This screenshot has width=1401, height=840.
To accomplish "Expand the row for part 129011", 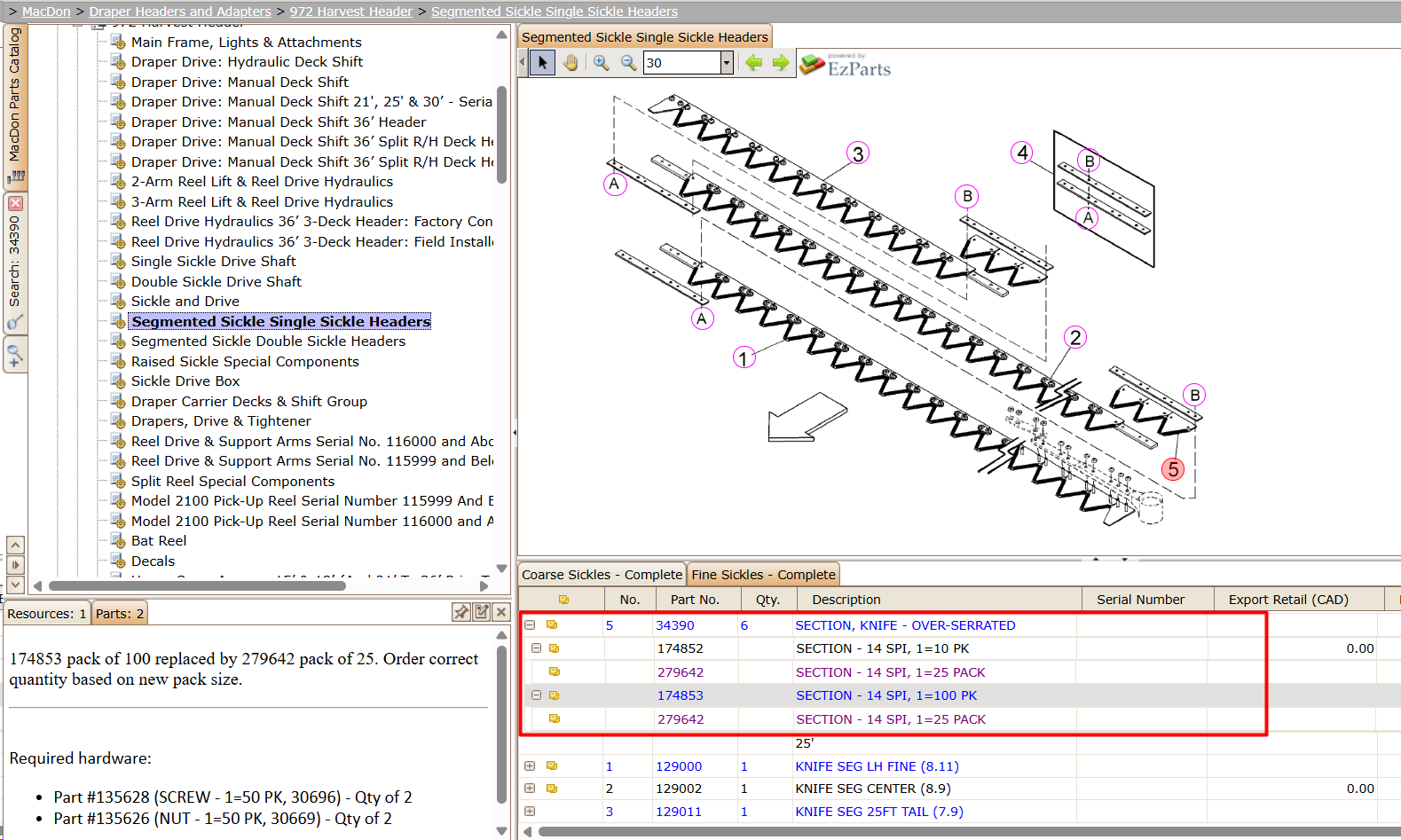I will pyautogui.click(x=530, y=812).
